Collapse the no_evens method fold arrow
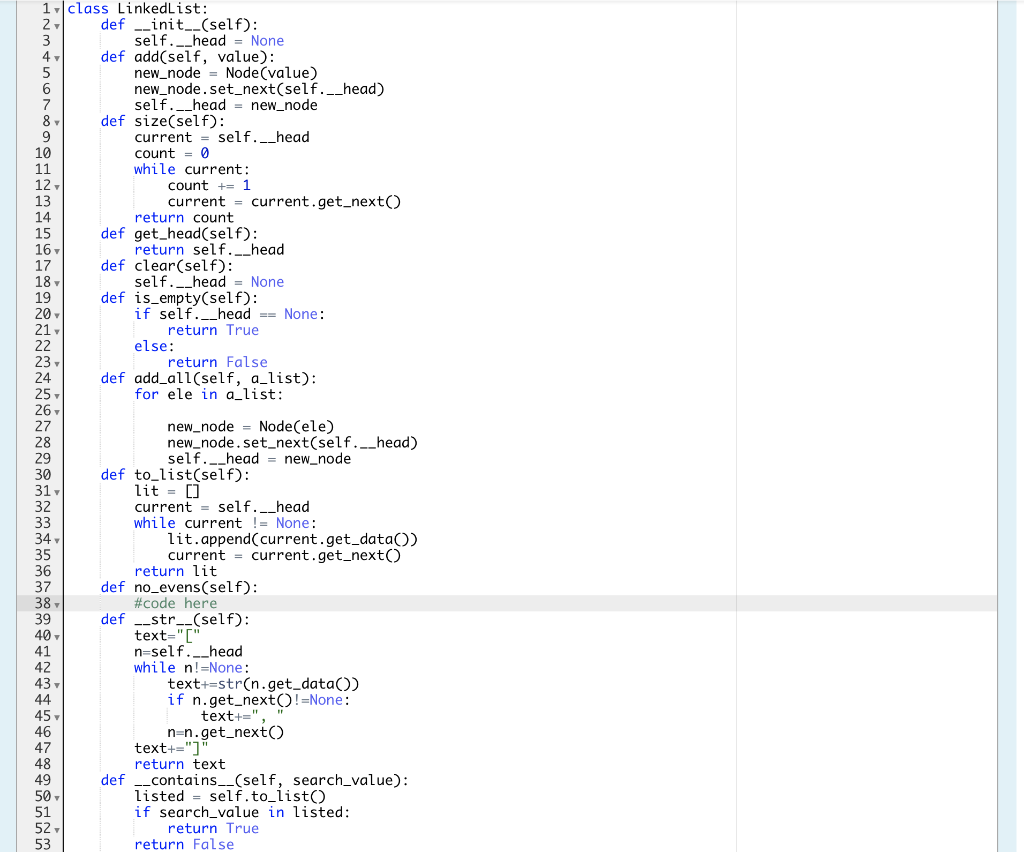 (x=57, y=604)
